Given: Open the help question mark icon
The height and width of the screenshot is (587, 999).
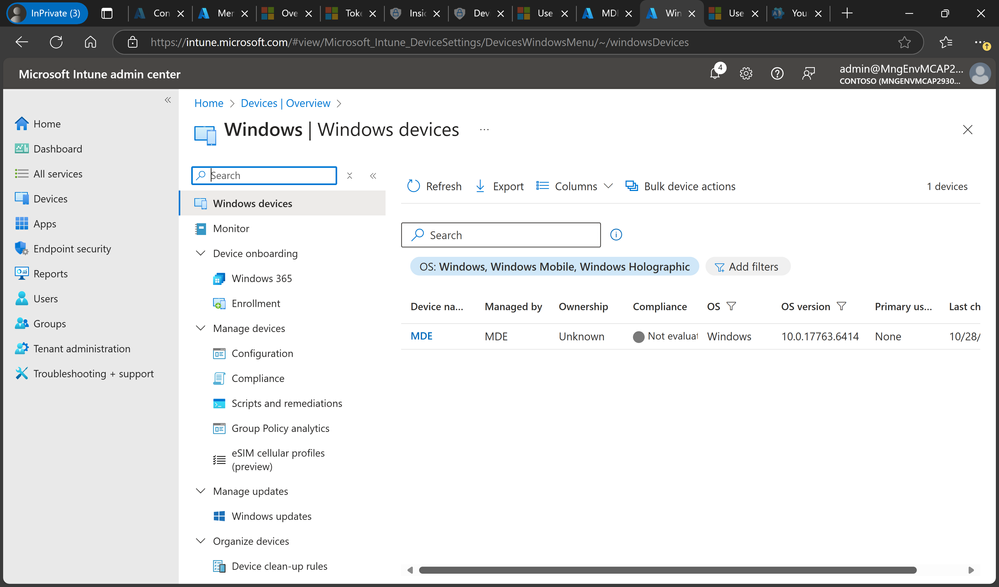Looking at the screenshot, I should pyautogui.click(x=777, y=74).
